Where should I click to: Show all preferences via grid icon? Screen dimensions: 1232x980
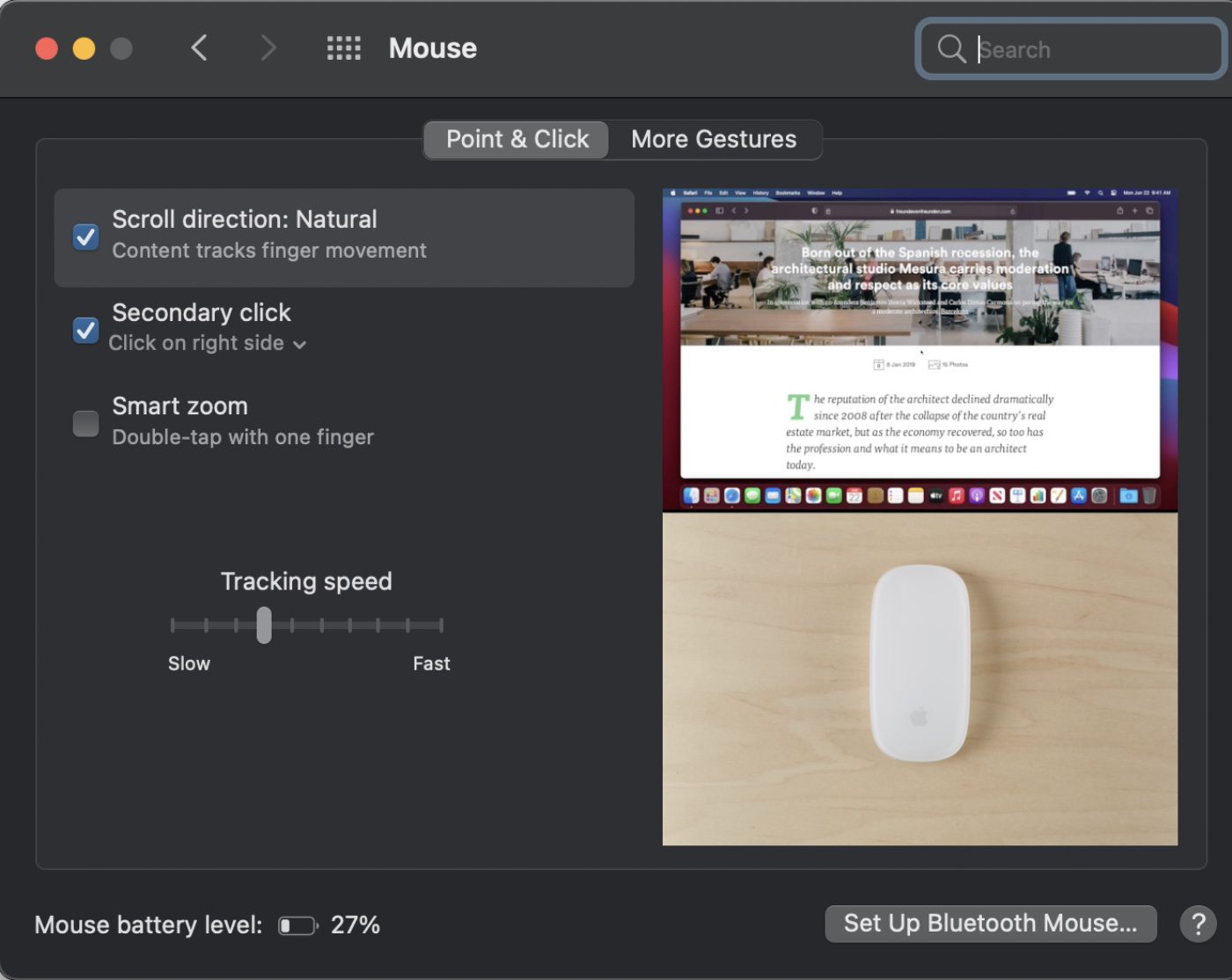coord(343,48)
